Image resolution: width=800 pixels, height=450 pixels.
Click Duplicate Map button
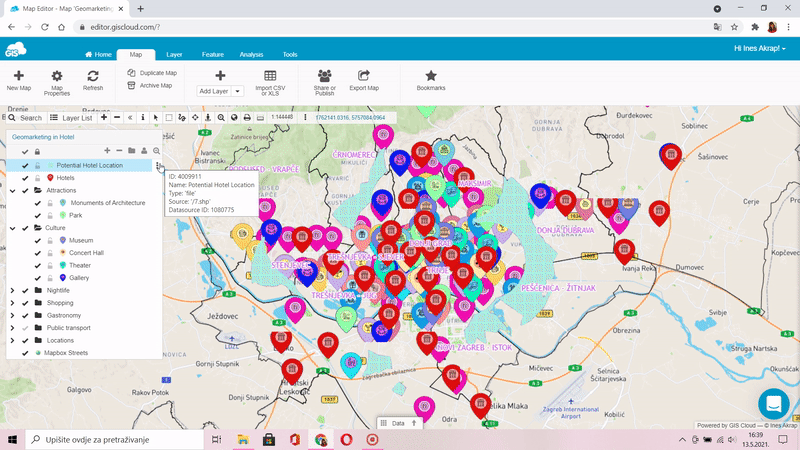pos(152,73)
